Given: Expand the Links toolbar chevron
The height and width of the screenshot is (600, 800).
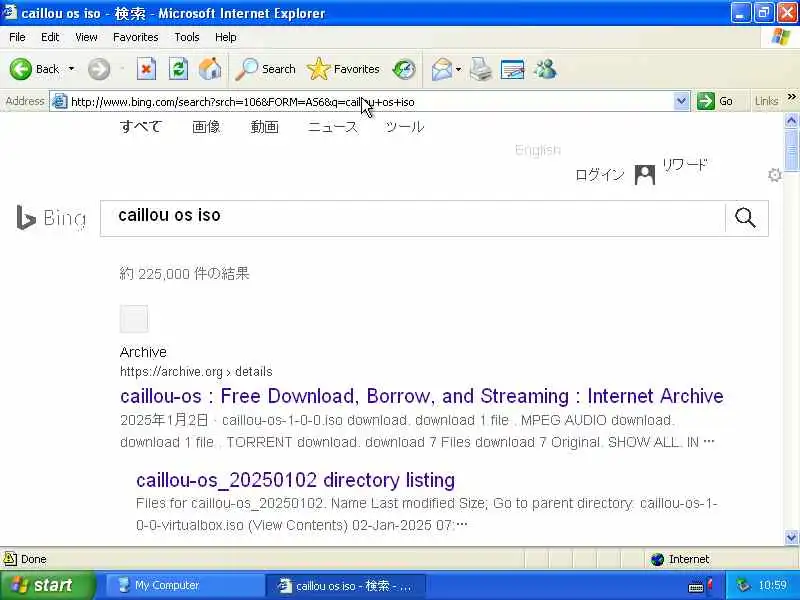Looking at the screenshot, I should [791, 97].
